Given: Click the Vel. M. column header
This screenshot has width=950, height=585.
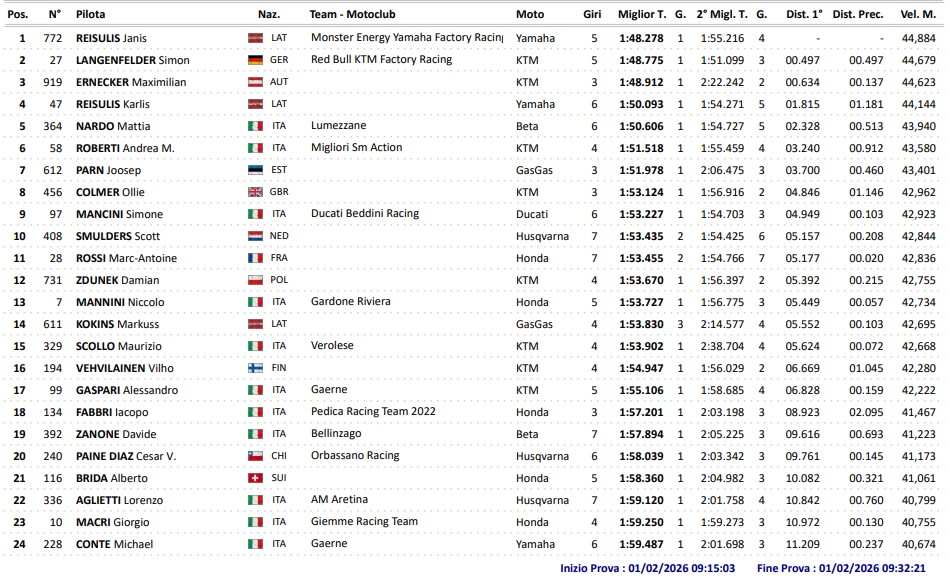Looking at the screenshot, I should (918, 15).
